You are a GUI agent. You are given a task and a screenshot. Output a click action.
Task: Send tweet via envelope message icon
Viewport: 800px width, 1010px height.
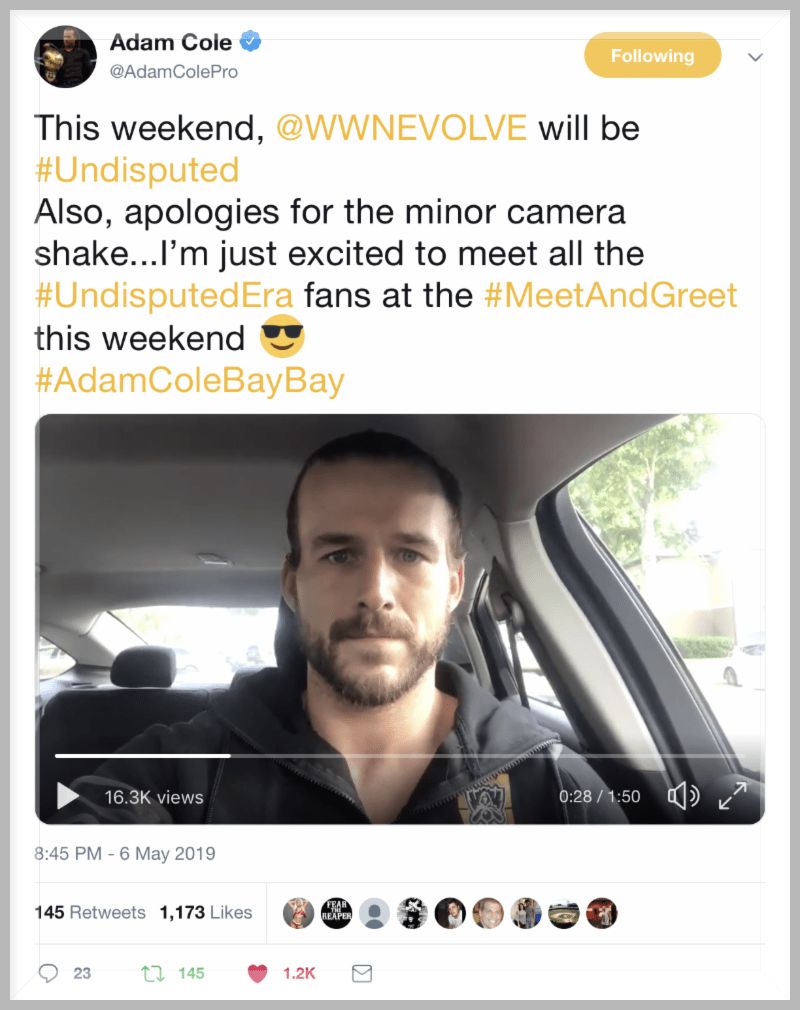[x=362, y=973]
